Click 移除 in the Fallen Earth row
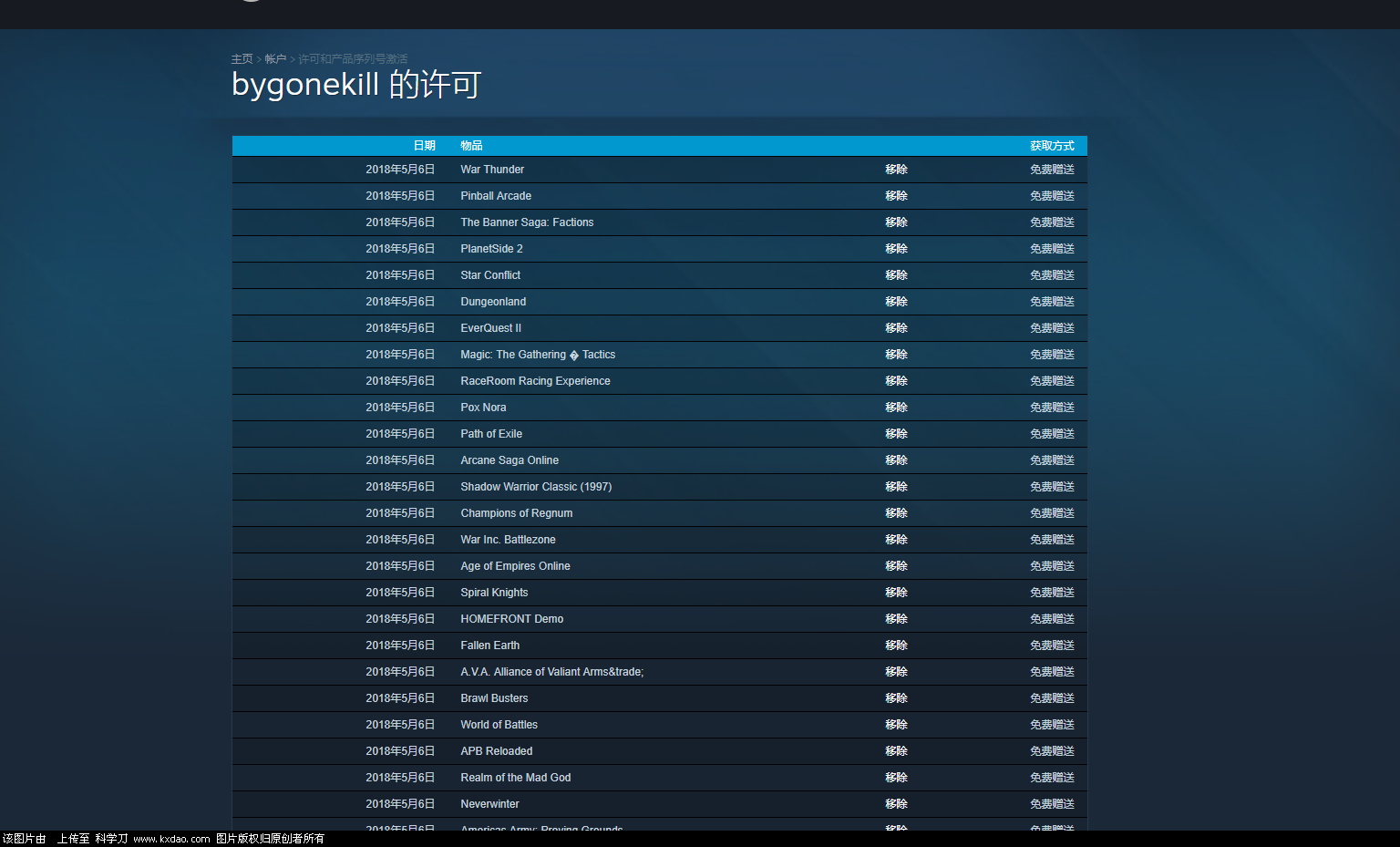Viewport: 1400px width, 847px height. coord(896,646)
